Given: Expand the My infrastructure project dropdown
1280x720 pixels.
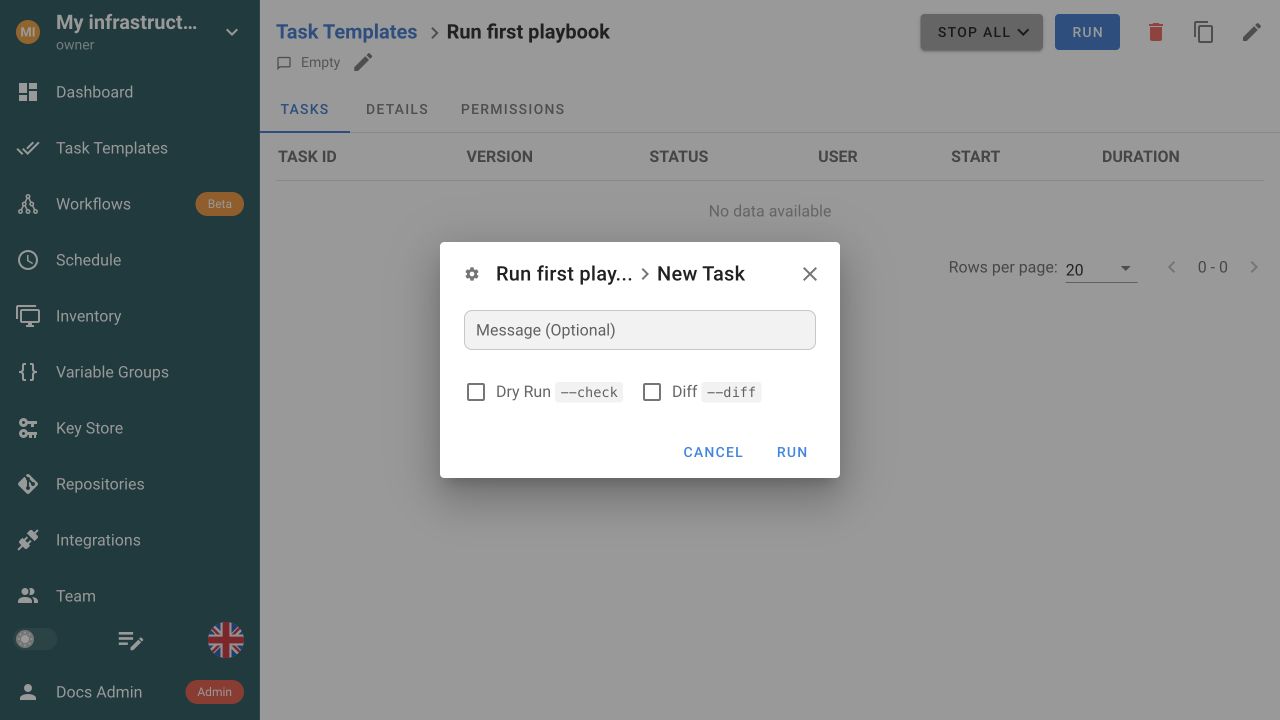Looking at the screenshot, I should point(232,32).
